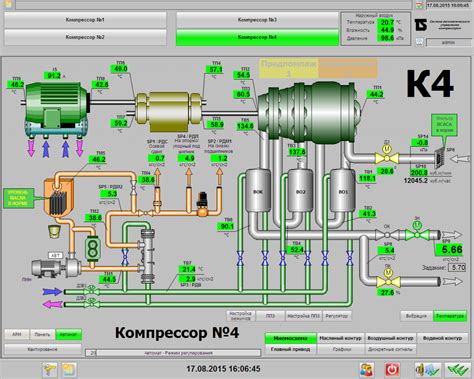This screenshot has height=379, width=474.
Task: Click the green compressor housing graphic
Action: tap(308, 112)
